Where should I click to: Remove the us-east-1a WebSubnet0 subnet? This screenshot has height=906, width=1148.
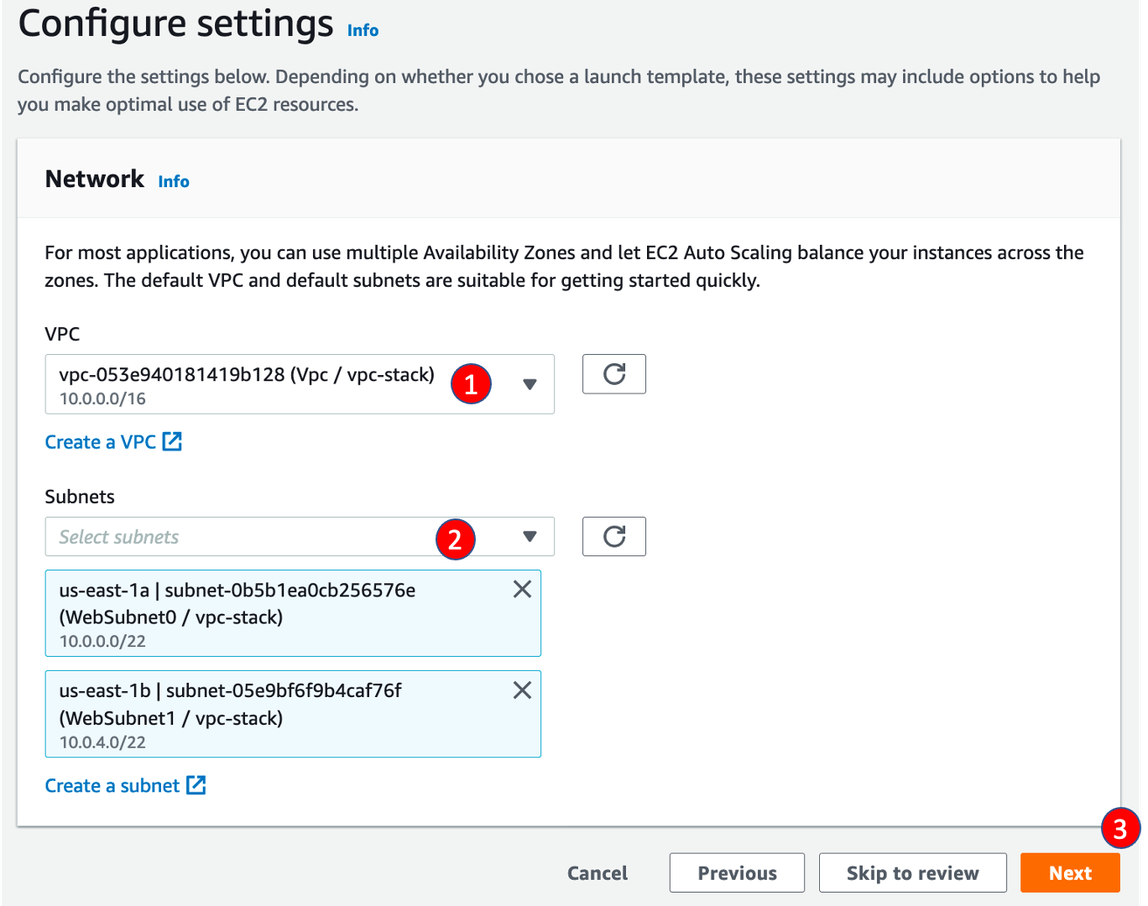[521, 590]
